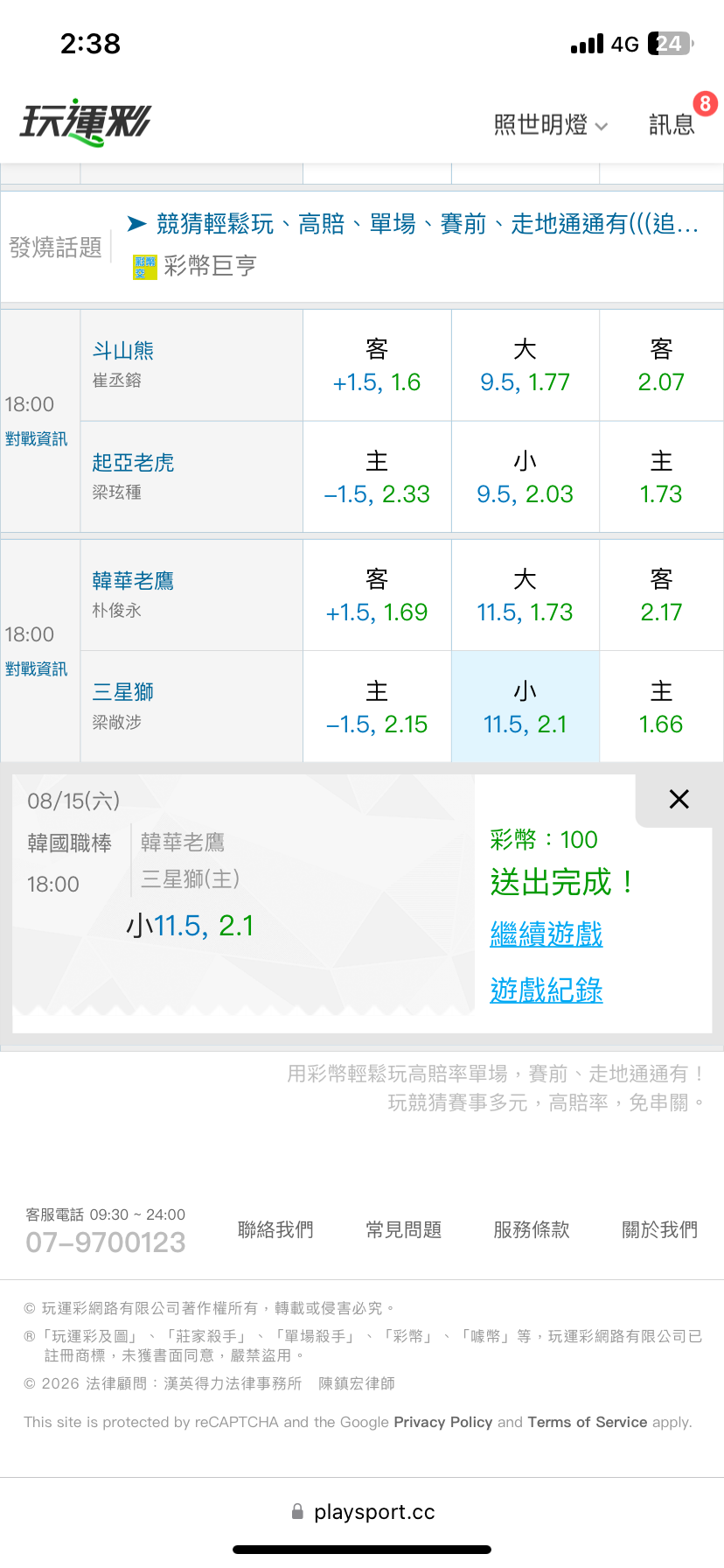Close the bet slip with the X
The width and height of the screenshot is (724, 1568).
click(679, 799)
